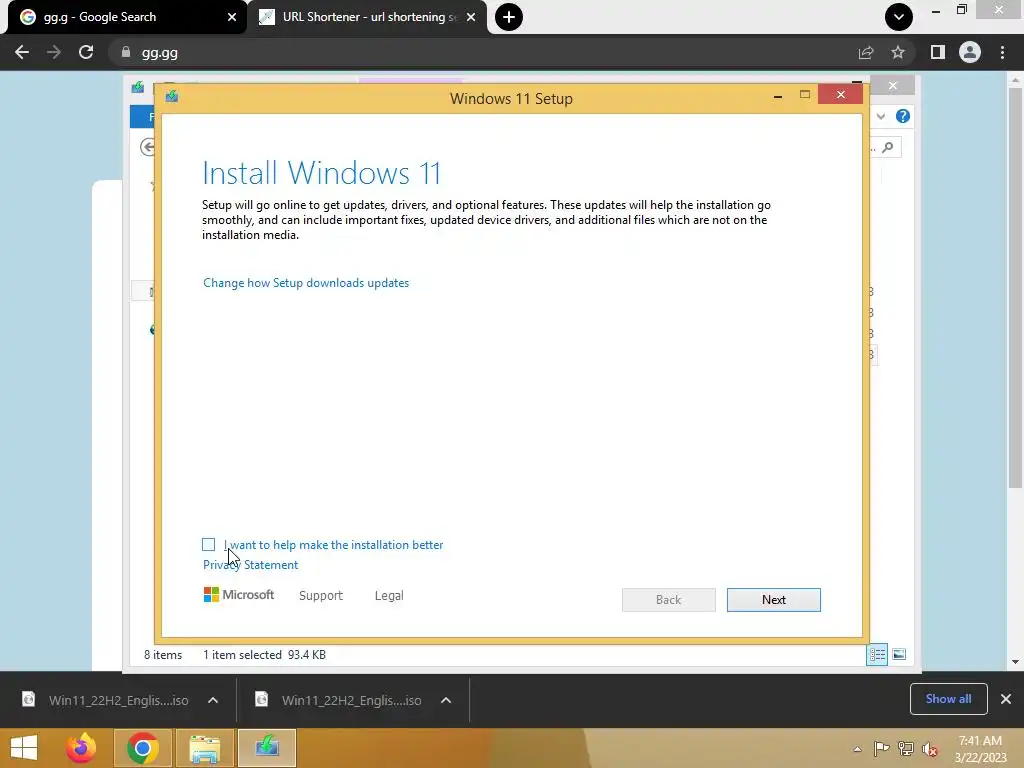Click the Windows 11 Setup title bar icon
Screen dimensions: 1024x768
(172, 97)
